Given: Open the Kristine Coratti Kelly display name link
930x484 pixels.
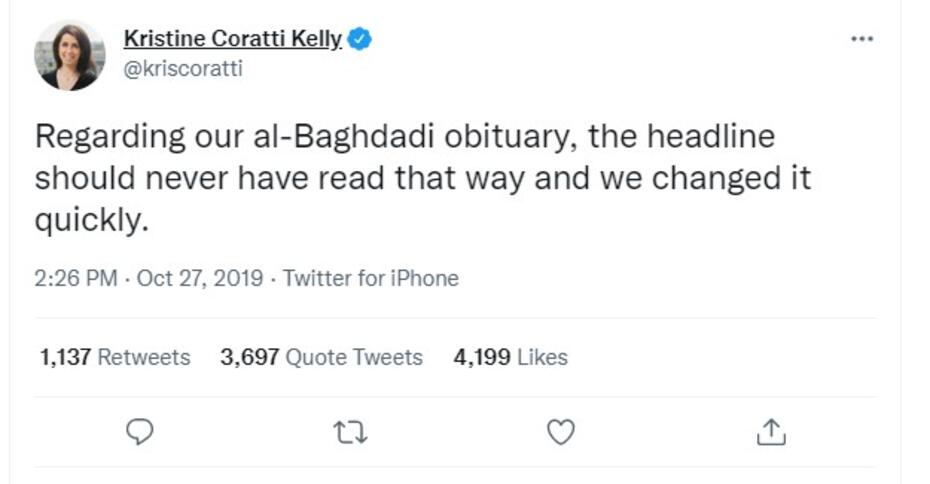Looking at the screenshot, I should [233, 39].
